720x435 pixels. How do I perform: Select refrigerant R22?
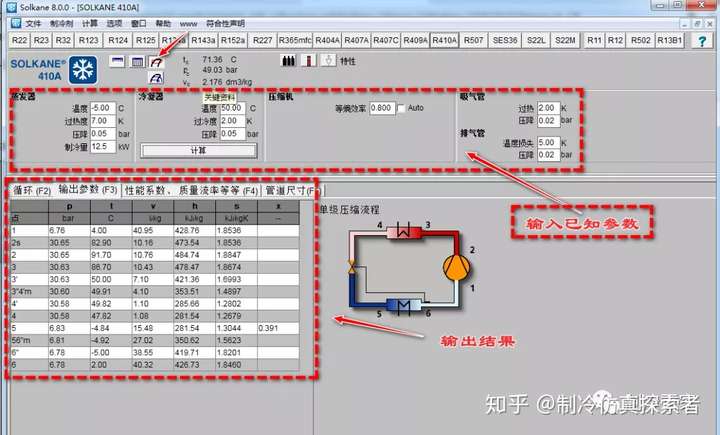(19, 40)
